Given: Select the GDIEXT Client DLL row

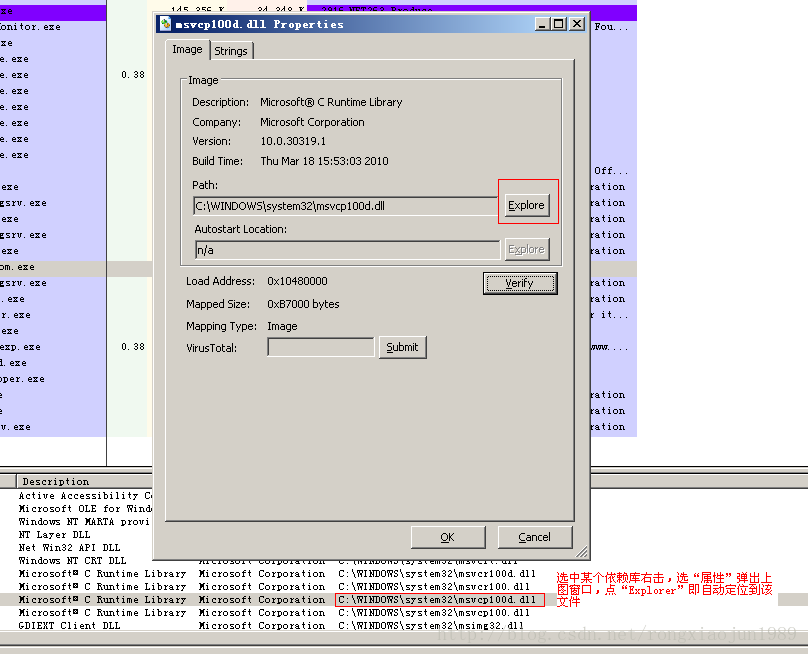Looking at the screenshot, I should (69, 625).
